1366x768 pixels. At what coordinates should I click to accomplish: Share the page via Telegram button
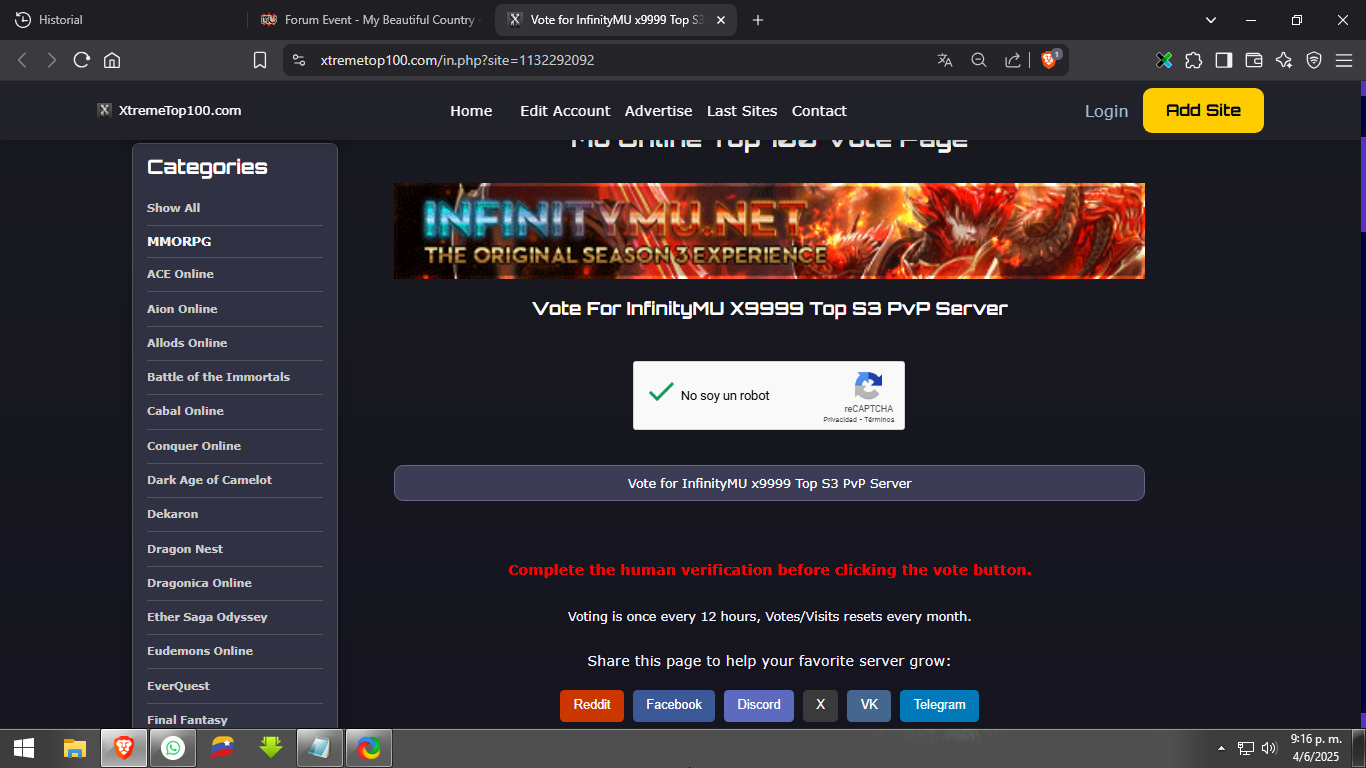coord(939,705)
